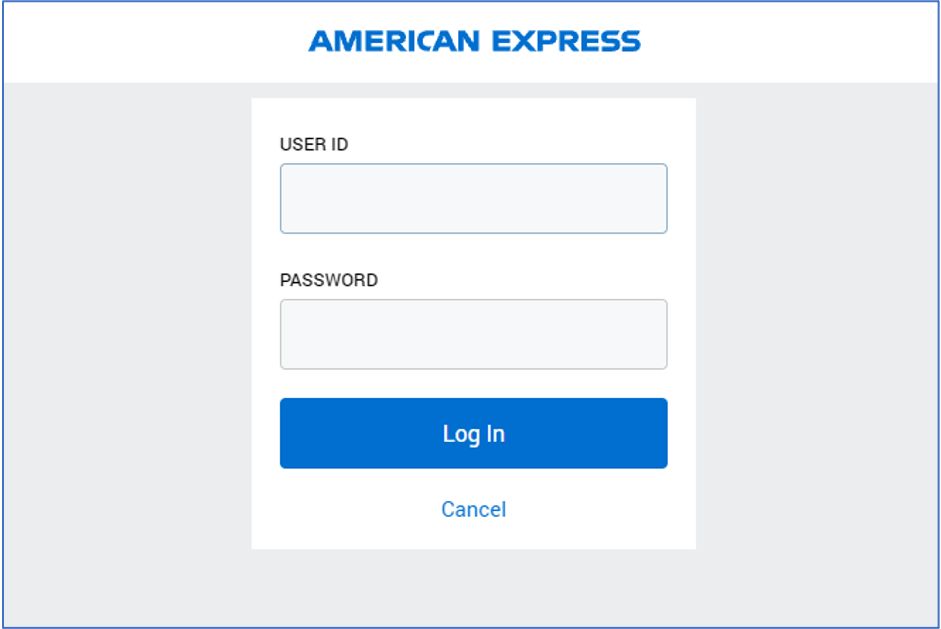Click the card space above the USER ID label

(x=473, y=113)
